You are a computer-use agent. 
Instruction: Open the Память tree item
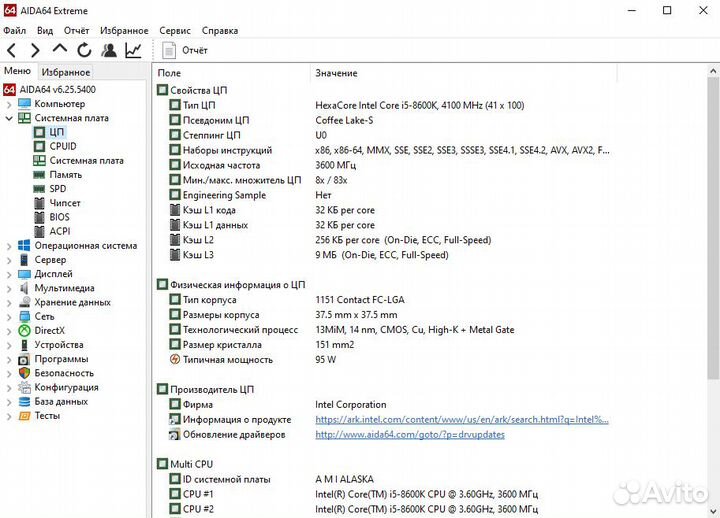coord(58,175)
